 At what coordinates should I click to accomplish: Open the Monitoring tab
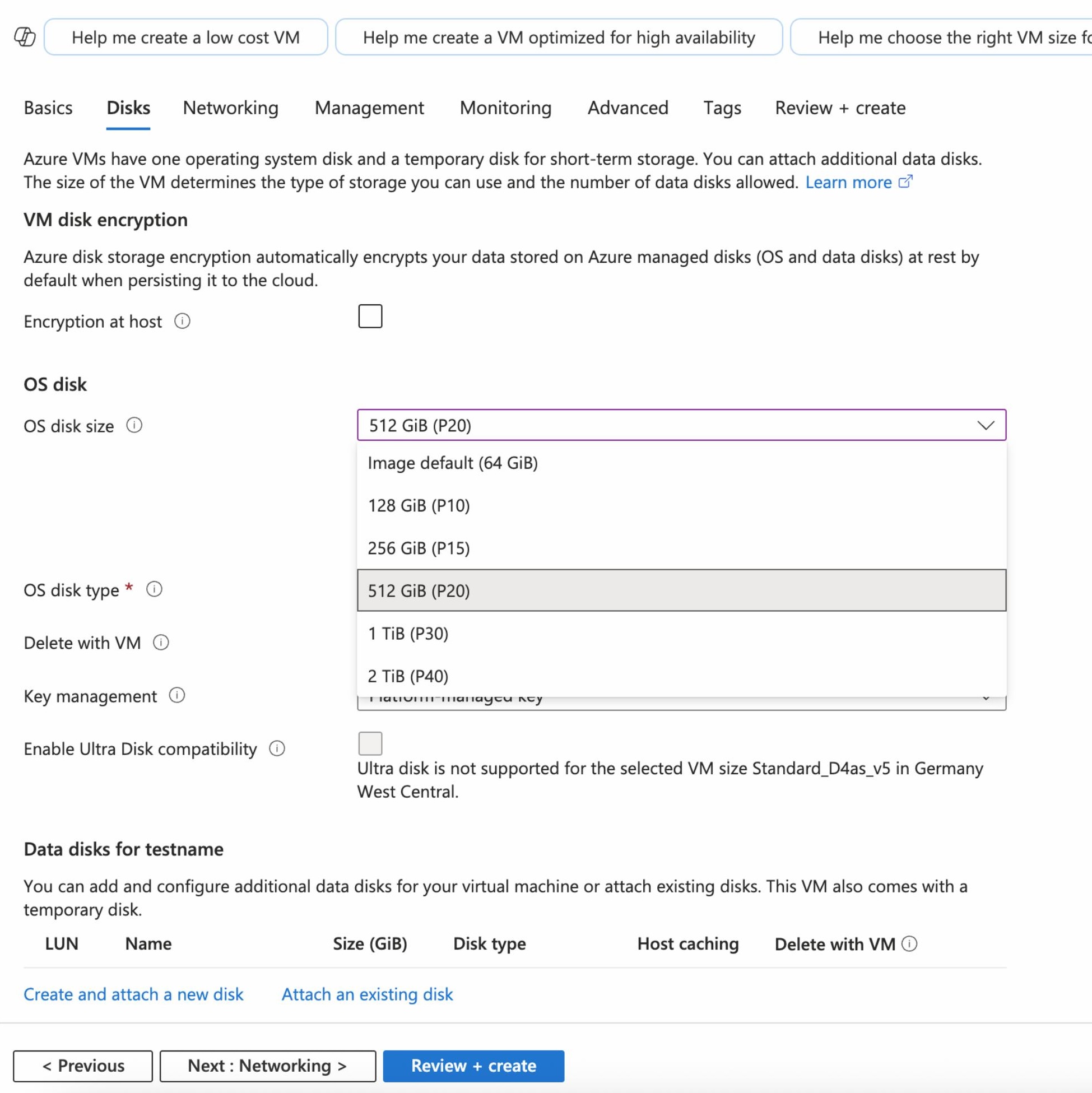click(506, 108)
